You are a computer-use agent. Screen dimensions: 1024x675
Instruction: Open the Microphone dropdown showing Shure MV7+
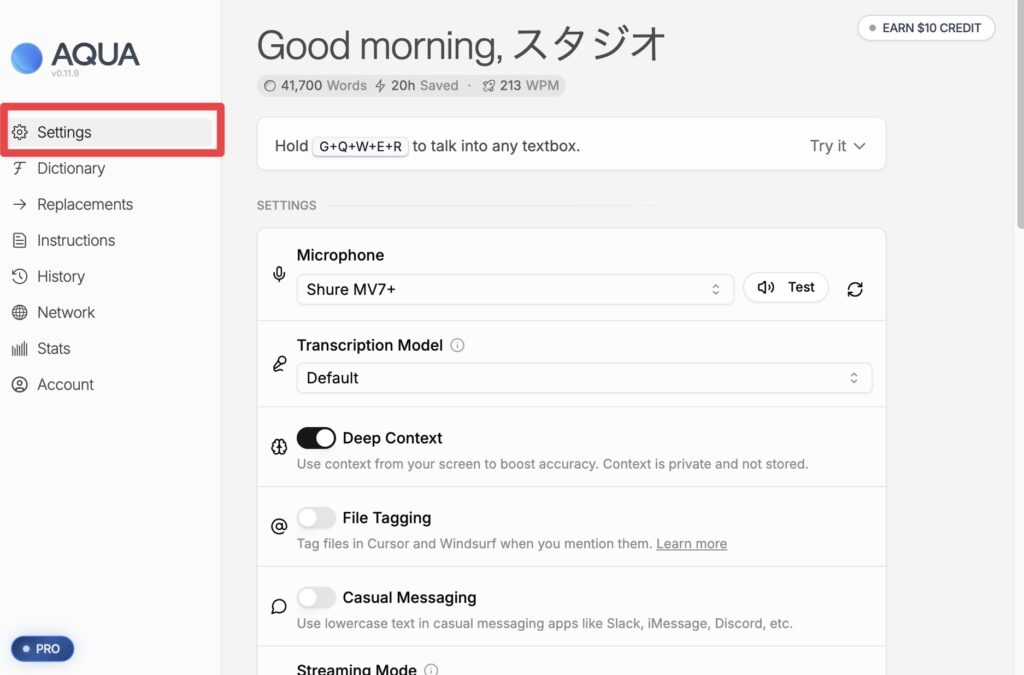(514, 289)
